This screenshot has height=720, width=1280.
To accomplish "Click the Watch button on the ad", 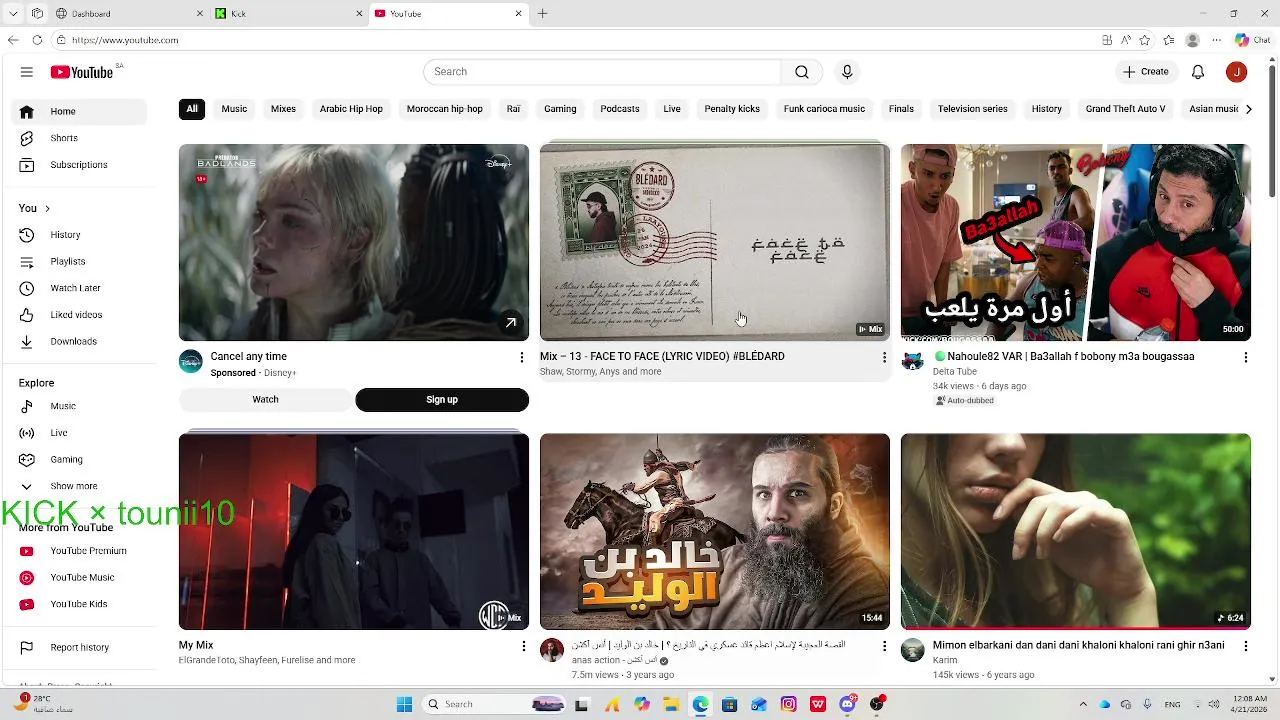I will click(265, 400).
